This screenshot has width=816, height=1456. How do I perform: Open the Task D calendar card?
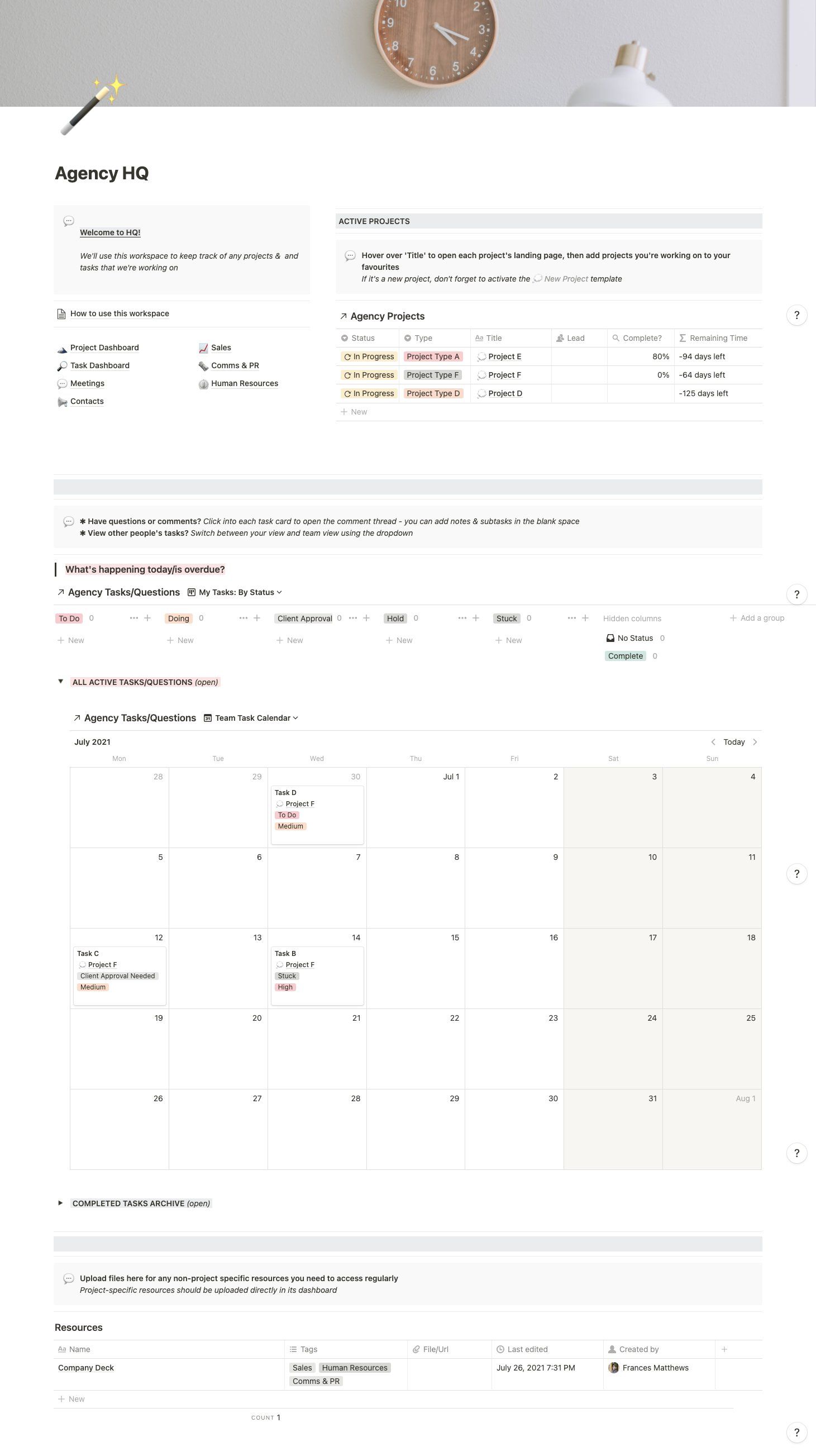tap(317, 815)
